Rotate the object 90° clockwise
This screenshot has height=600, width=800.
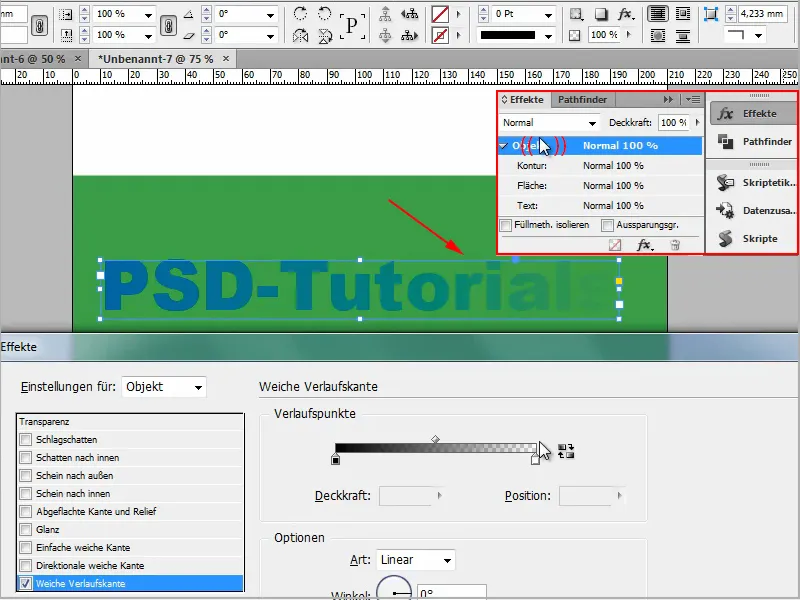(301, 13)
